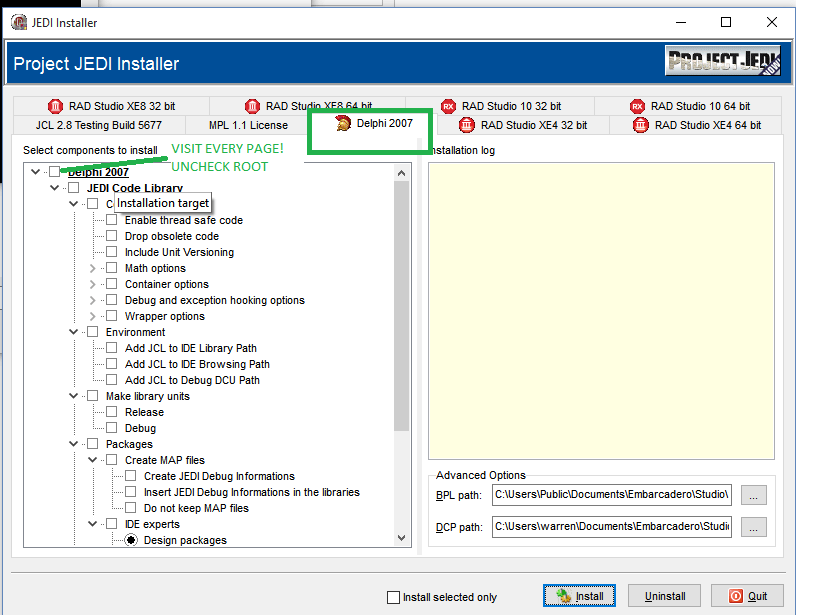
Task: Check Include Unit Versioning option
Action: 112,252
